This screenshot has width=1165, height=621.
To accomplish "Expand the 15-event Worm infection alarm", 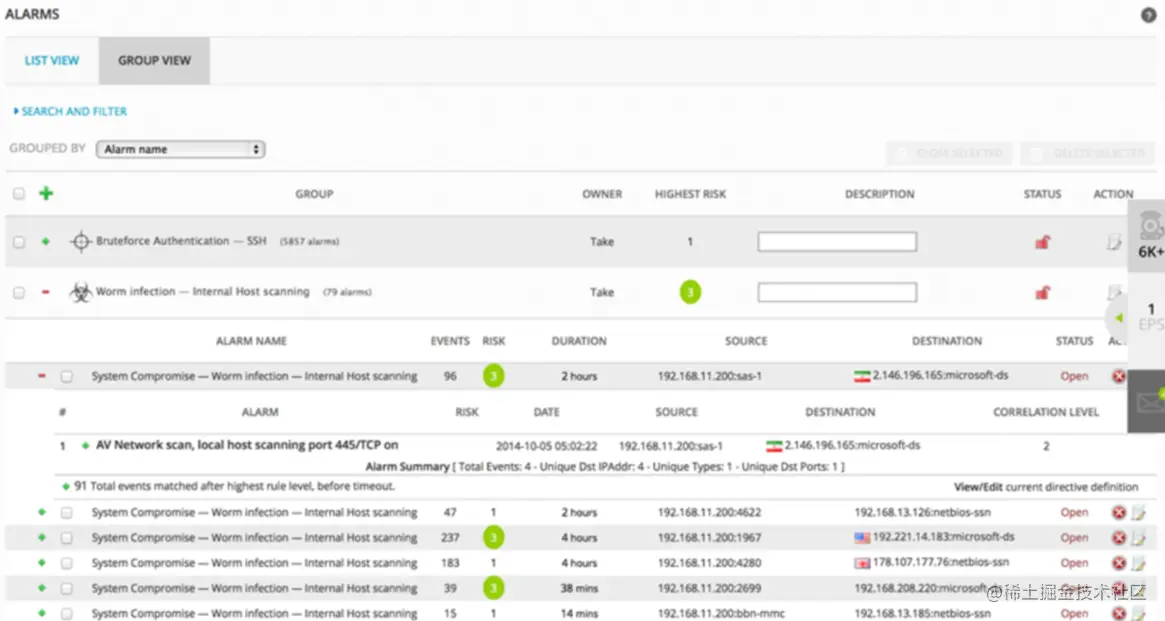I will [42, 613].
